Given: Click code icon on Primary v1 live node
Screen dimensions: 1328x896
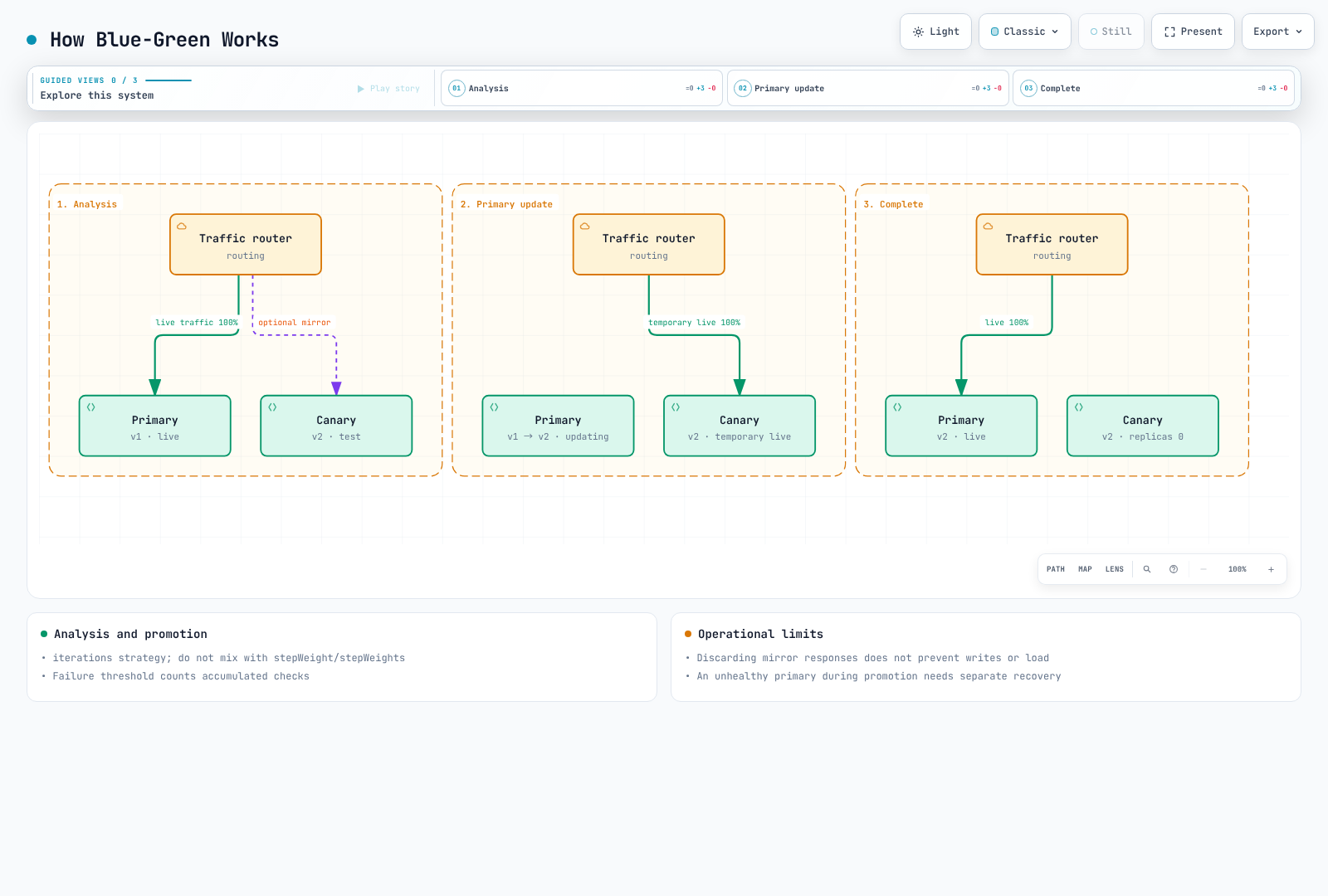Looking at the screenshot, I should 91,407.
